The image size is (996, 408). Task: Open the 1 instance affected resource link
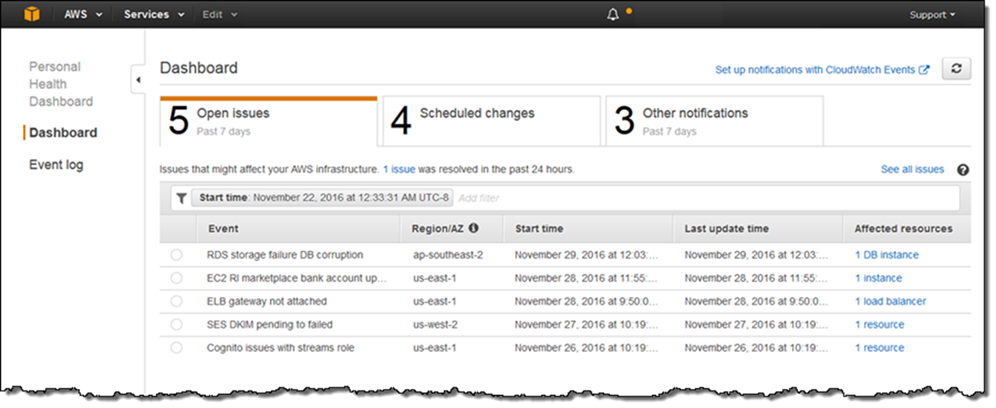pos(878,278)
